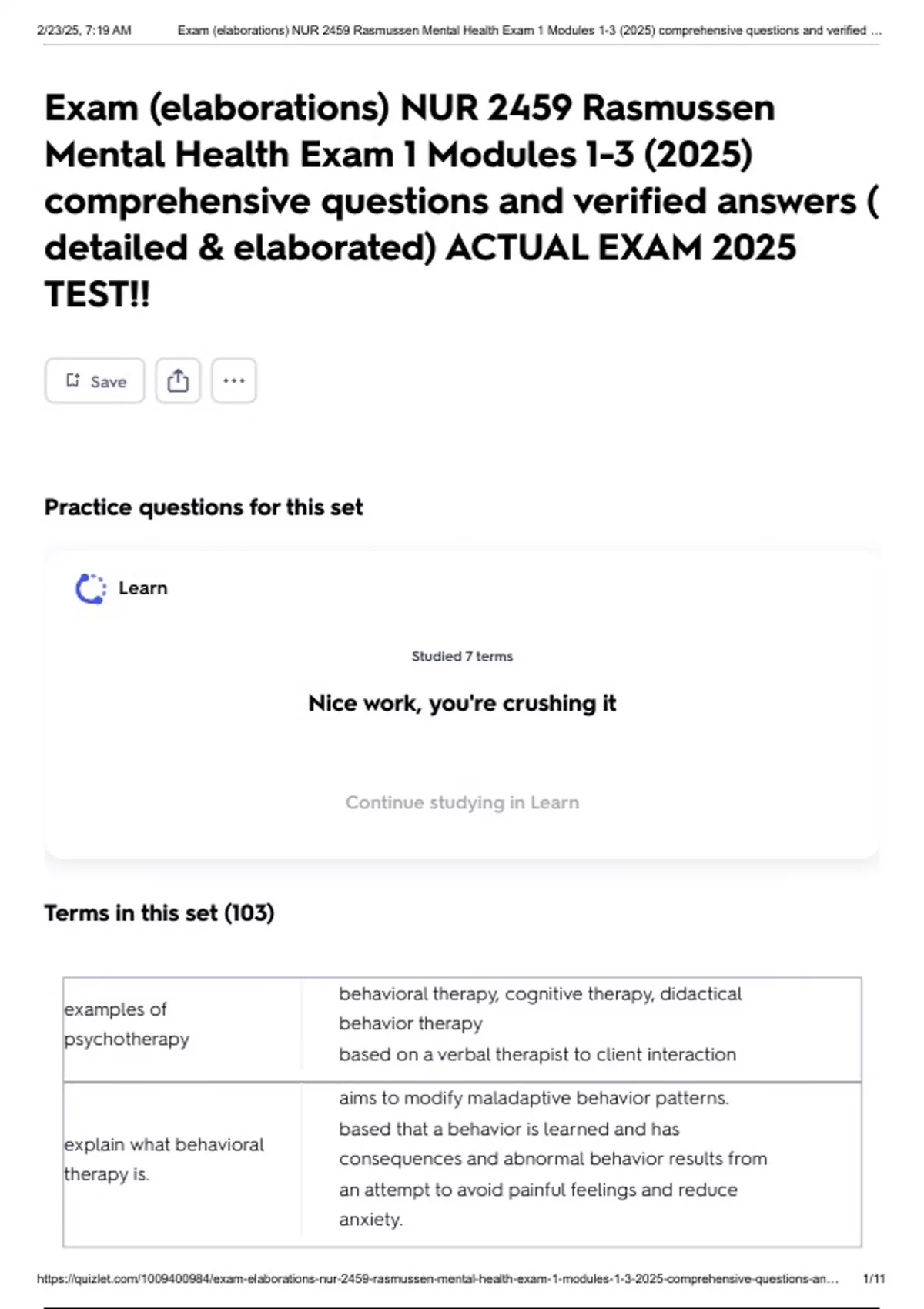This screenshot has width=924, height=1309.
Task: Click the 'Terms in this set (103)' heading
Action: pos(159,913)
